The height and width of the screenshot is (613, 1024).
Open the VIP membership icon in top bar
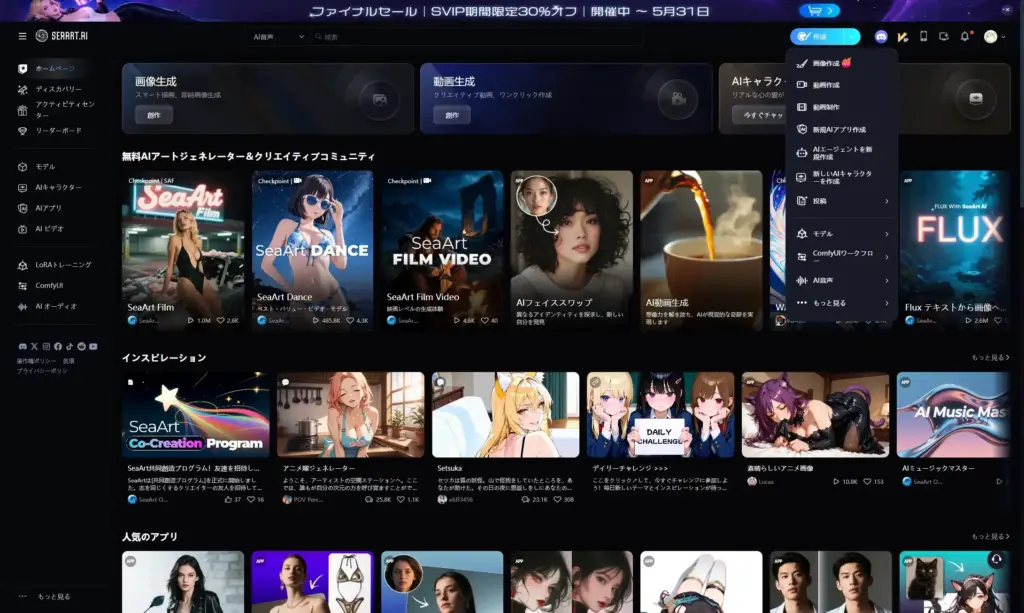(x=903, y=37)
